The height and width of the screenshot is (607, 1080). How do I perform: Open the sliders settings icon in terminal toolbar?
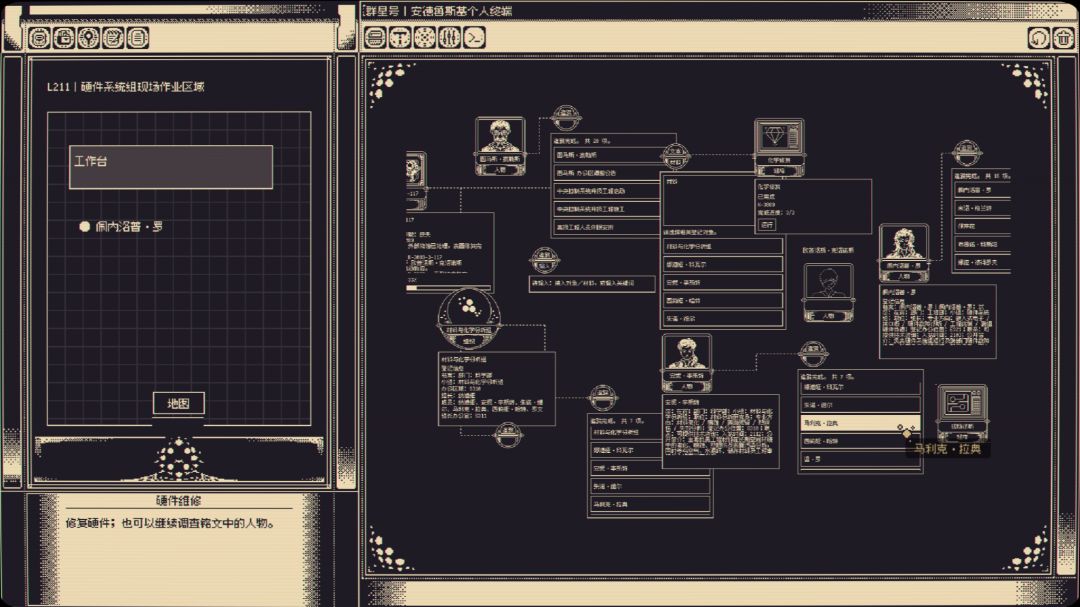pos(450,37)
